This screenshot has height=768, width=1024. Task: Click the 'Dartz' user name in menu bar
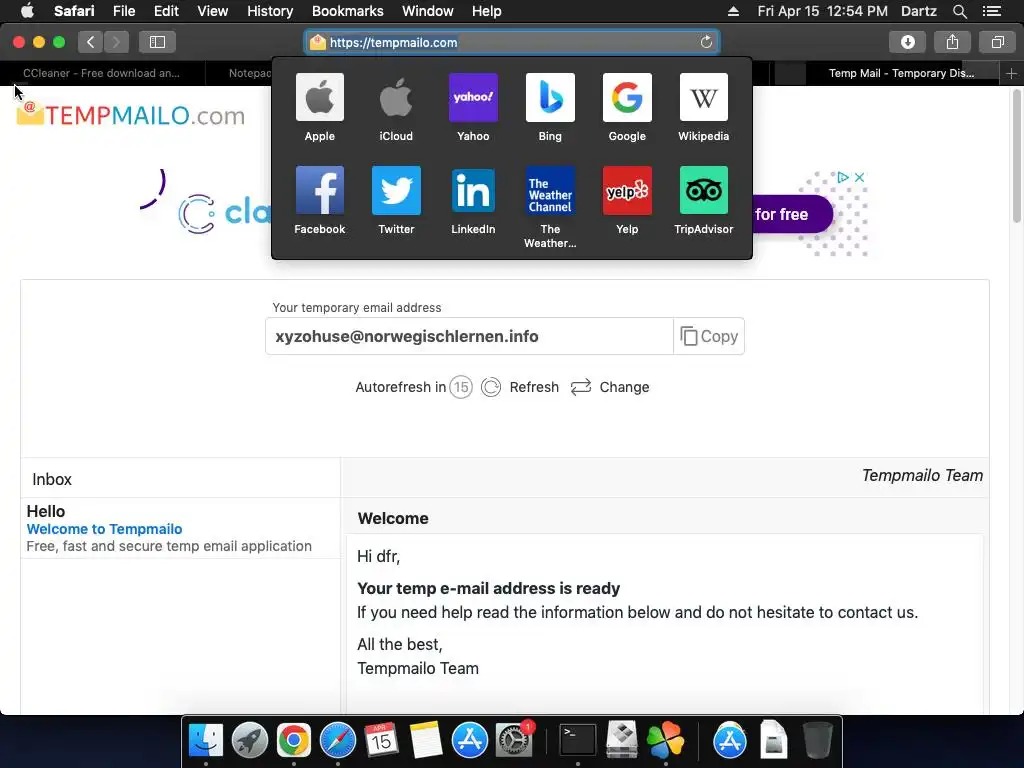[x=918, y=11]
